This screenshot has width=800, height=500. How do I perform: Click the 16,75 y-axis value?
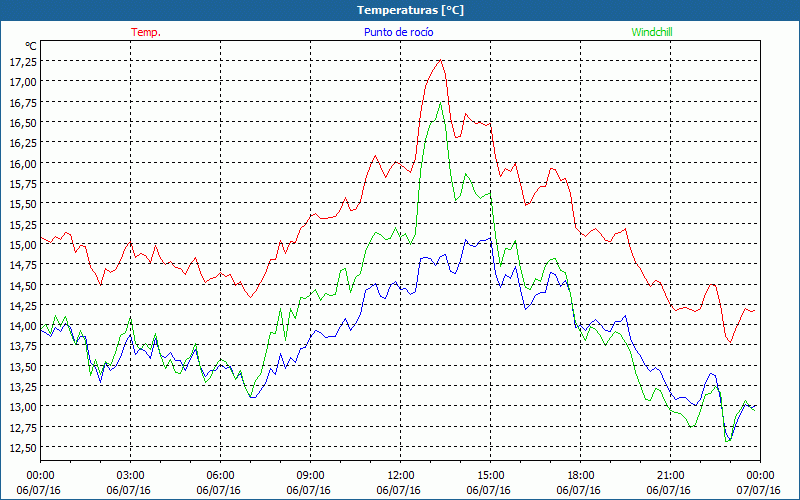click(x=22, y=102)
